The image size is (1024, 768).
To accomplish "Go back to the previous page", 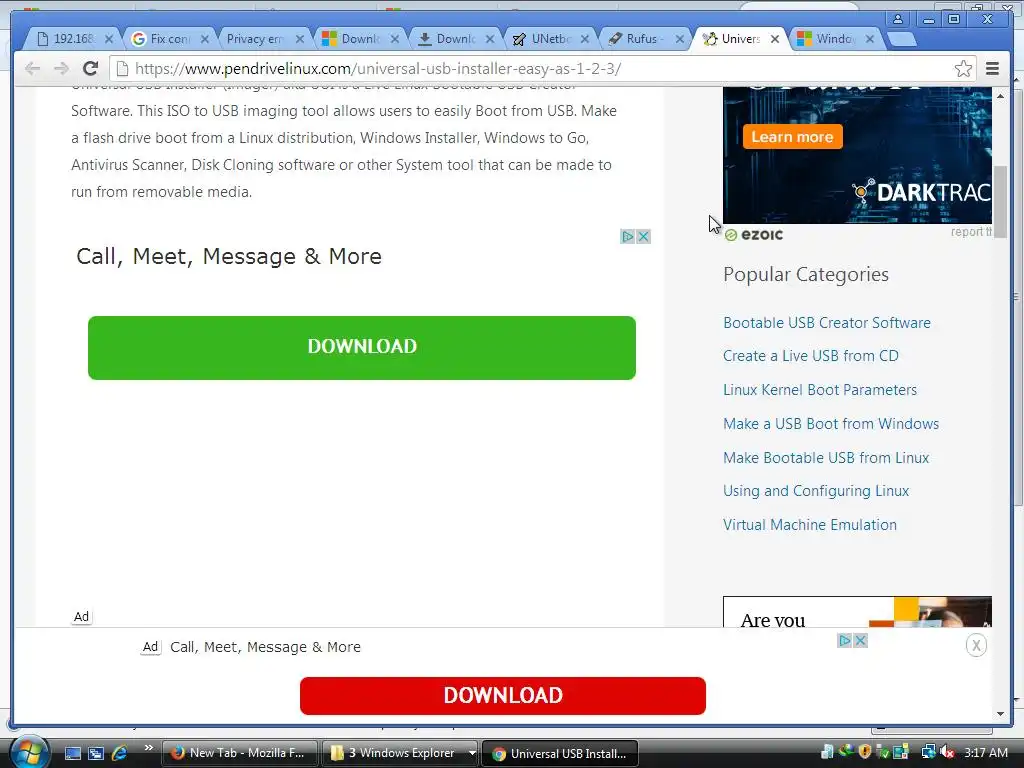I will coord(32,68).
